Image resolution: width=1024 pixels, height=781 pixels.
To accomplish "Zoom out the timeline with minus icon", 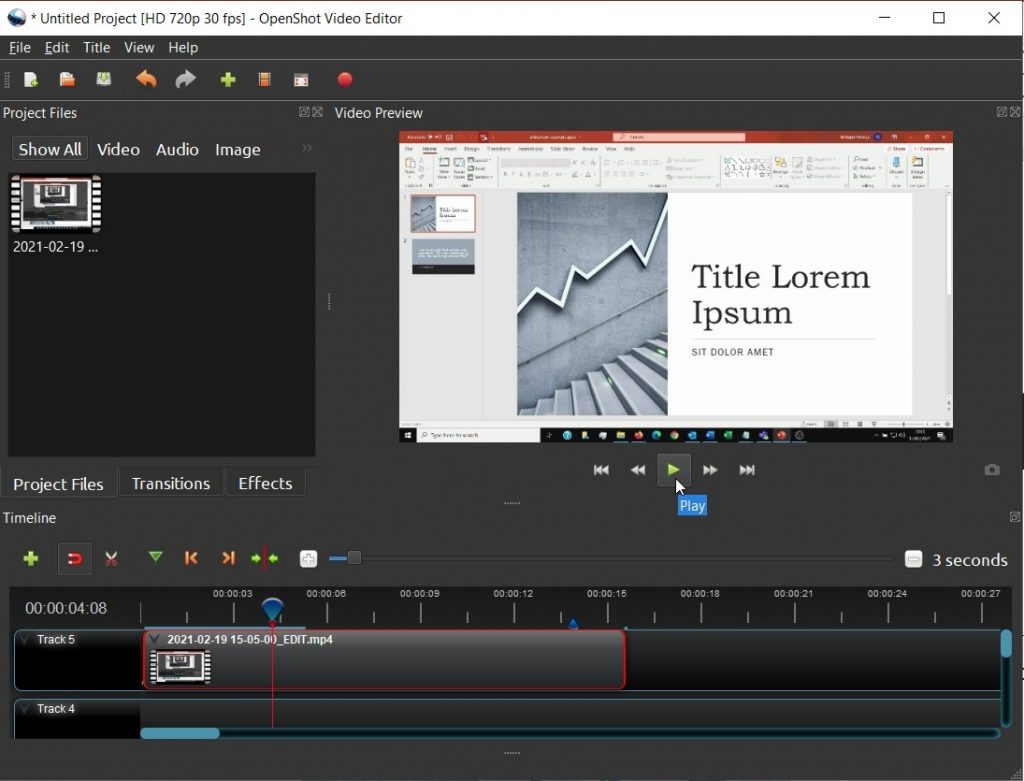I will pos(913,560).
